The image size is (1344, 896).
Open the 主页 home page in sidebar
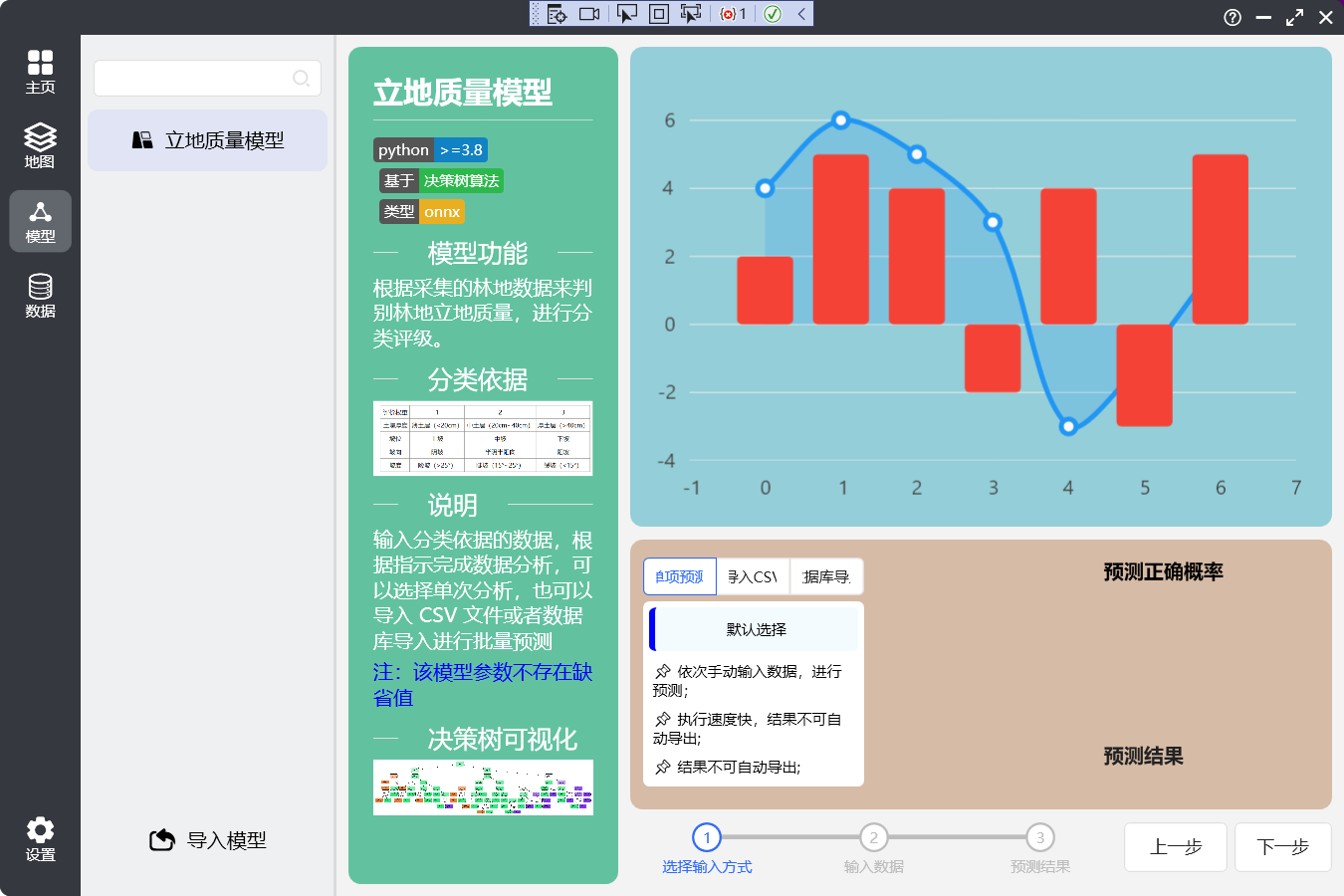(x=40, y=72)
